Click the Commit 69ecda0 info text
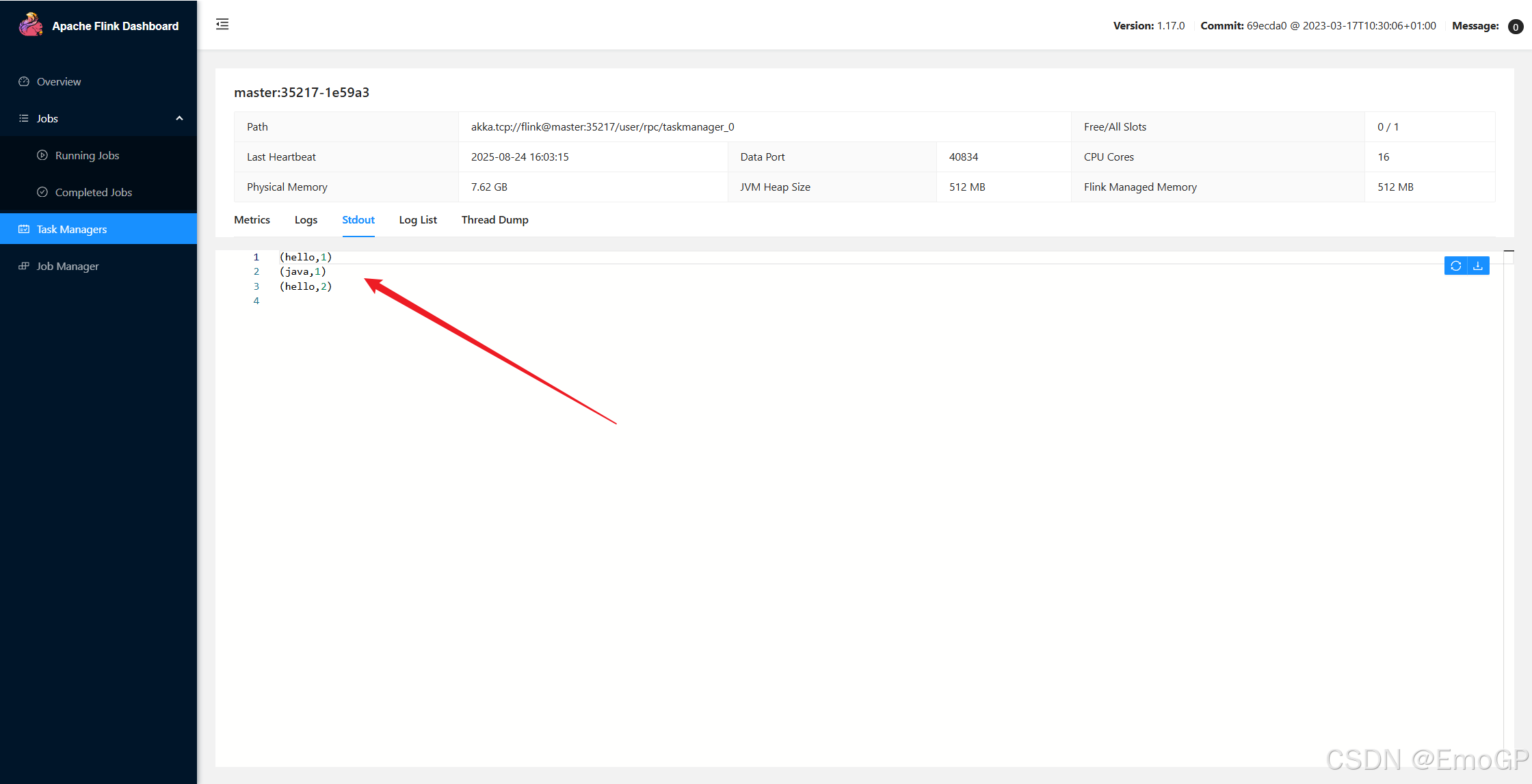Viewport: 1532px width, 784px height. [x=1318, y=25]
